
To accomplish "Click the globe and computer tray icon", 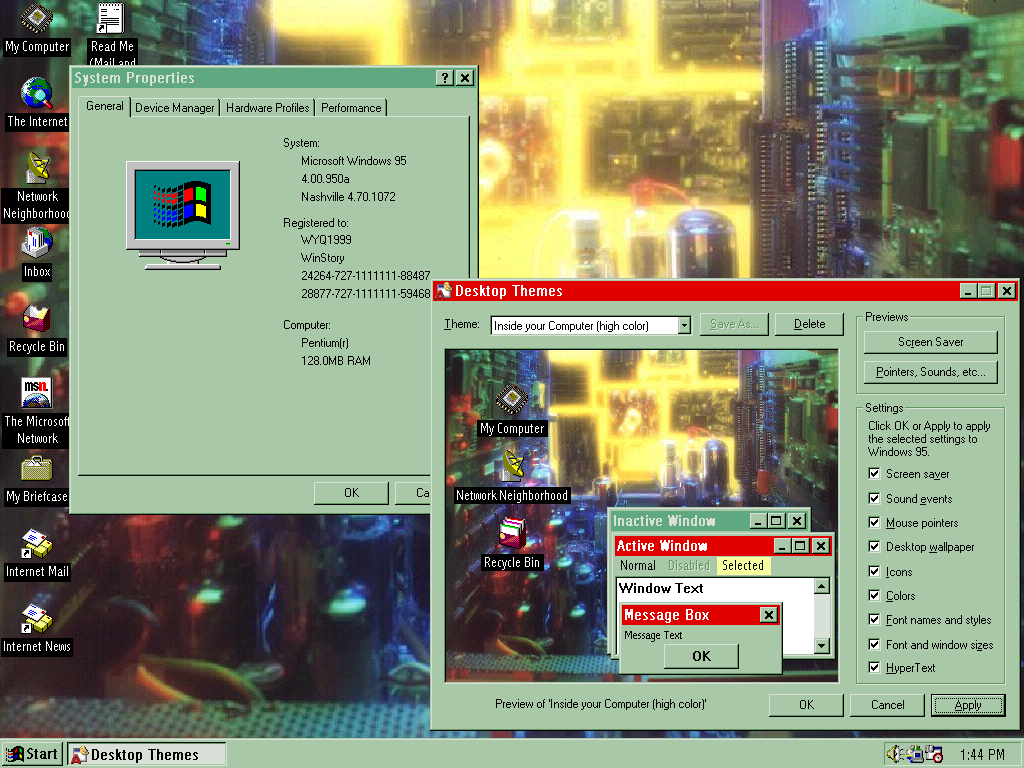I will pos(914,754).
